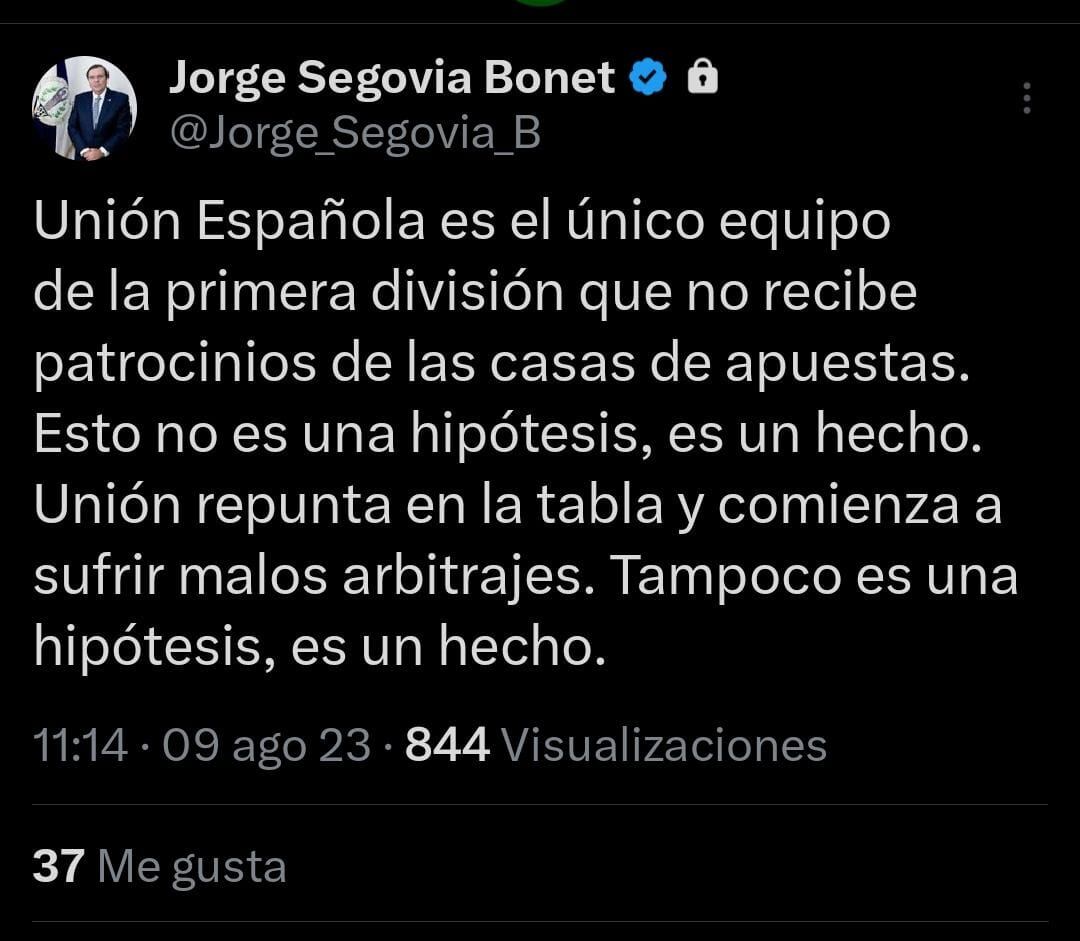Screen dimensions: 1080x941
Task: Open the Jorge Segovia Bonet display name
Action: 392,79
